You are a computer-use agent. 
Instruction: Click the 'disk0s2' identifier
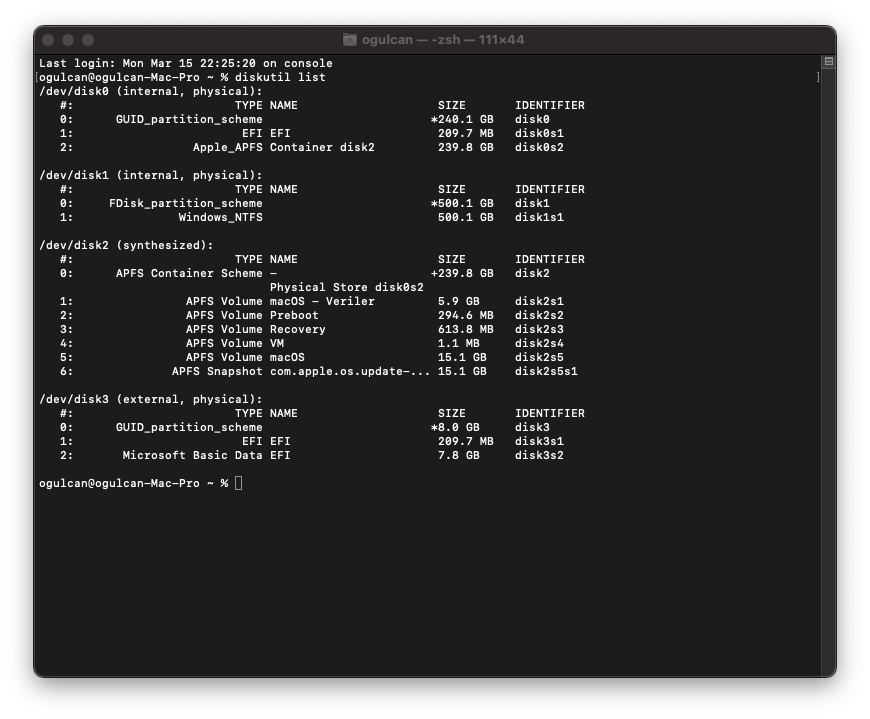(x=539, y=147)
